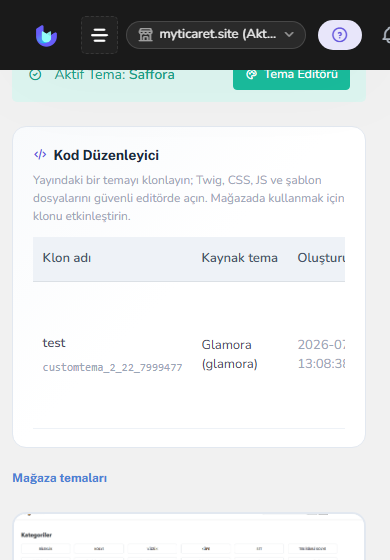Click the palette icon on Tema Editörü
The width and height of the screenshot is (390, 560).
pos(251,74)
